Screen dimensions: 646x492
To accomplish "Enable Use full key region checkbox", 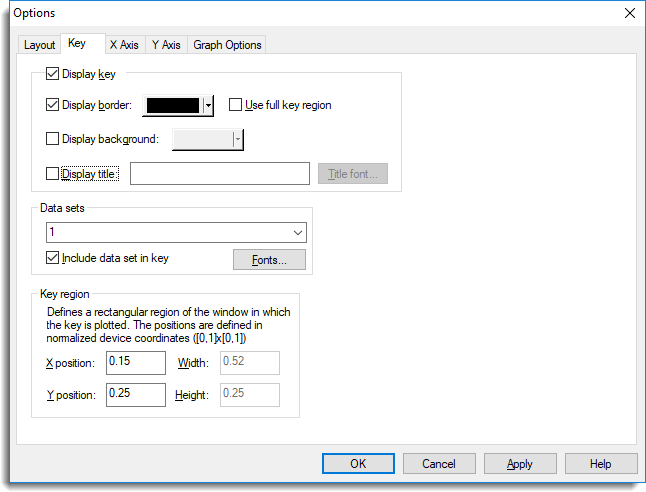I will coord(235,105).
